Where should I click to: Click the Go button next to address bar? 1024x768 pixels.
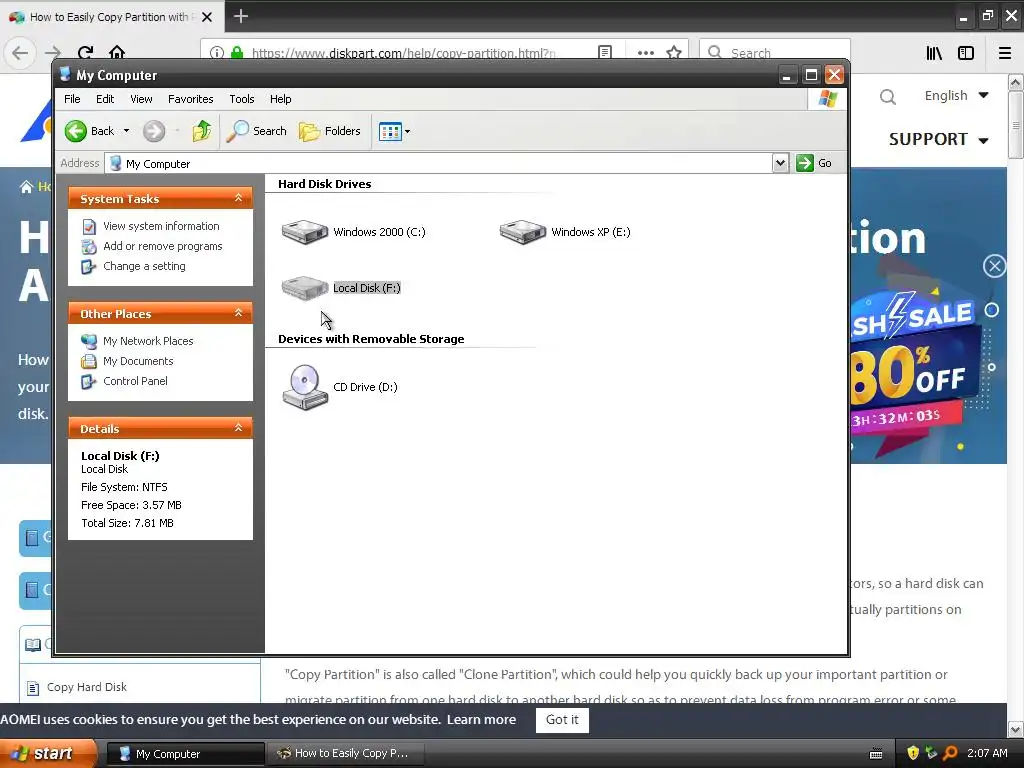click(814, 163)
